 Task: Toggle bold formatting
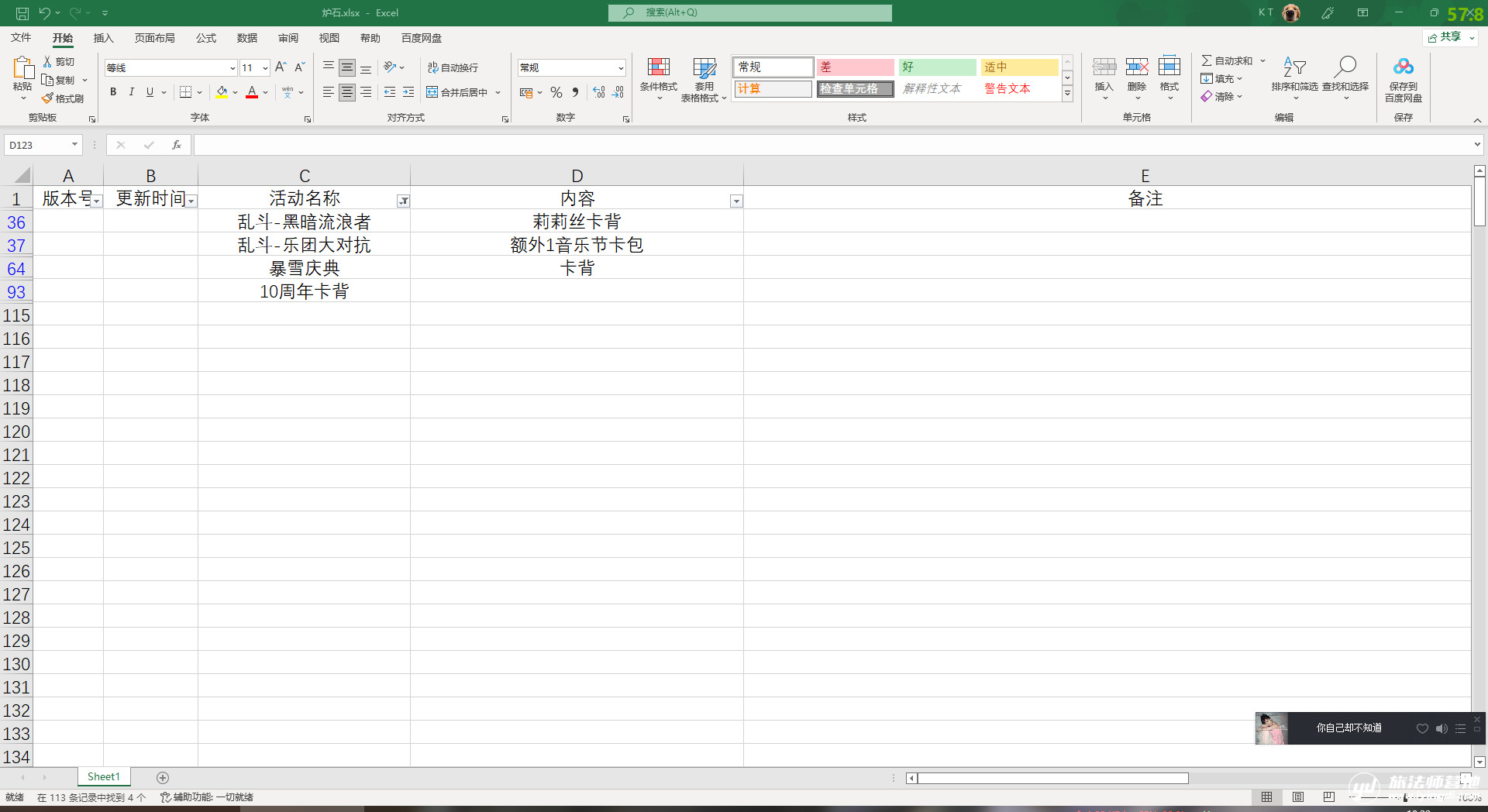[113, 92]
